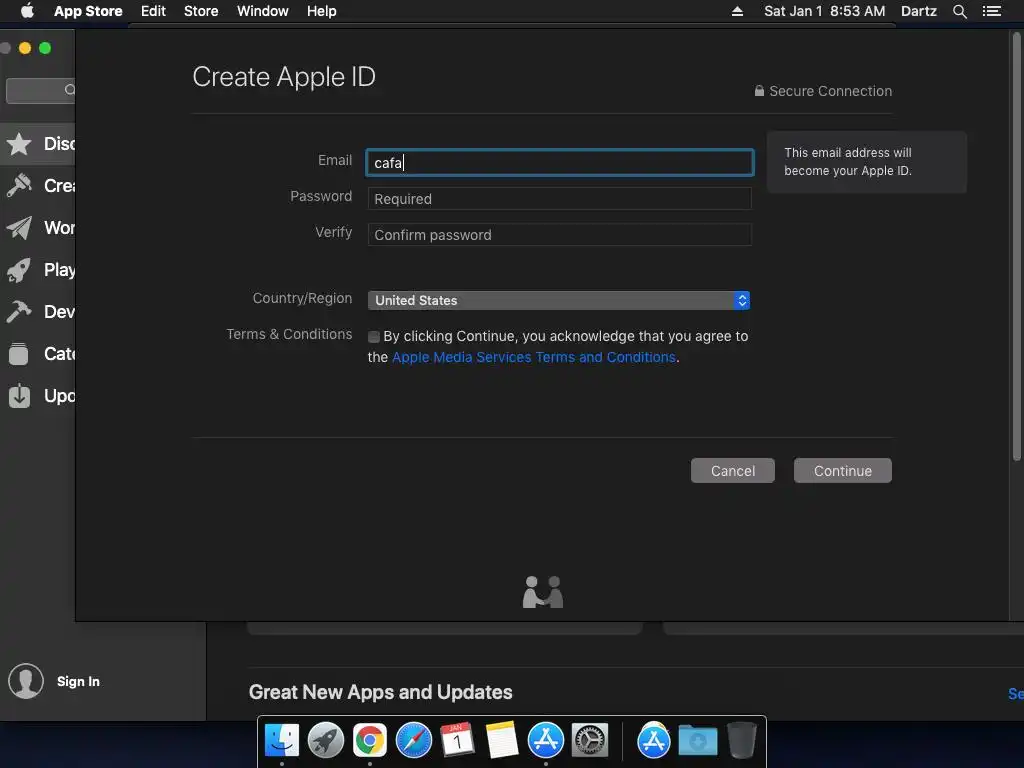The height and width of the screenshot is (768, 1024).
Task: Open the Window menu
Action: (263, 11)
